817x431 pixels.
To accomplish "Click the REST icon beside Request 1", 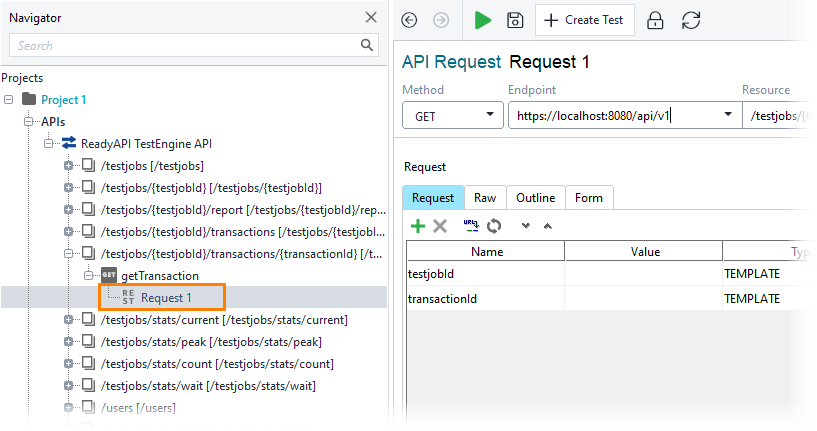I will coord(128,297).
